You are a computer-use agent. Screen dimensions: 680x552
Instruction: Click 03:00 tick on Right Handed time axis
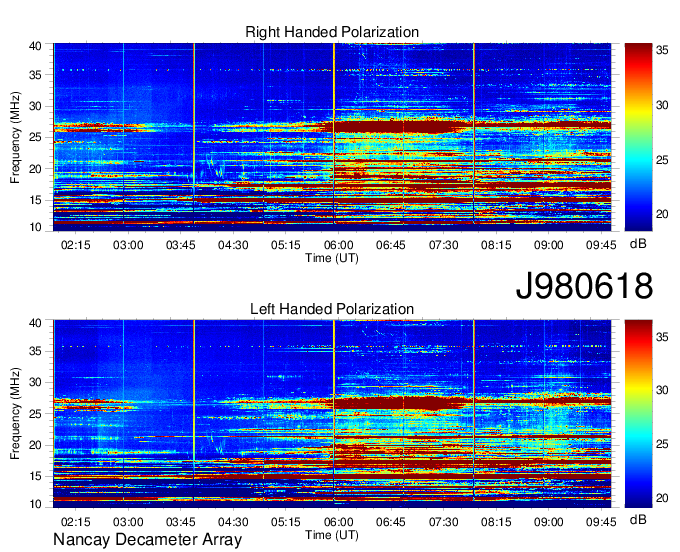[x=128, y=245]
